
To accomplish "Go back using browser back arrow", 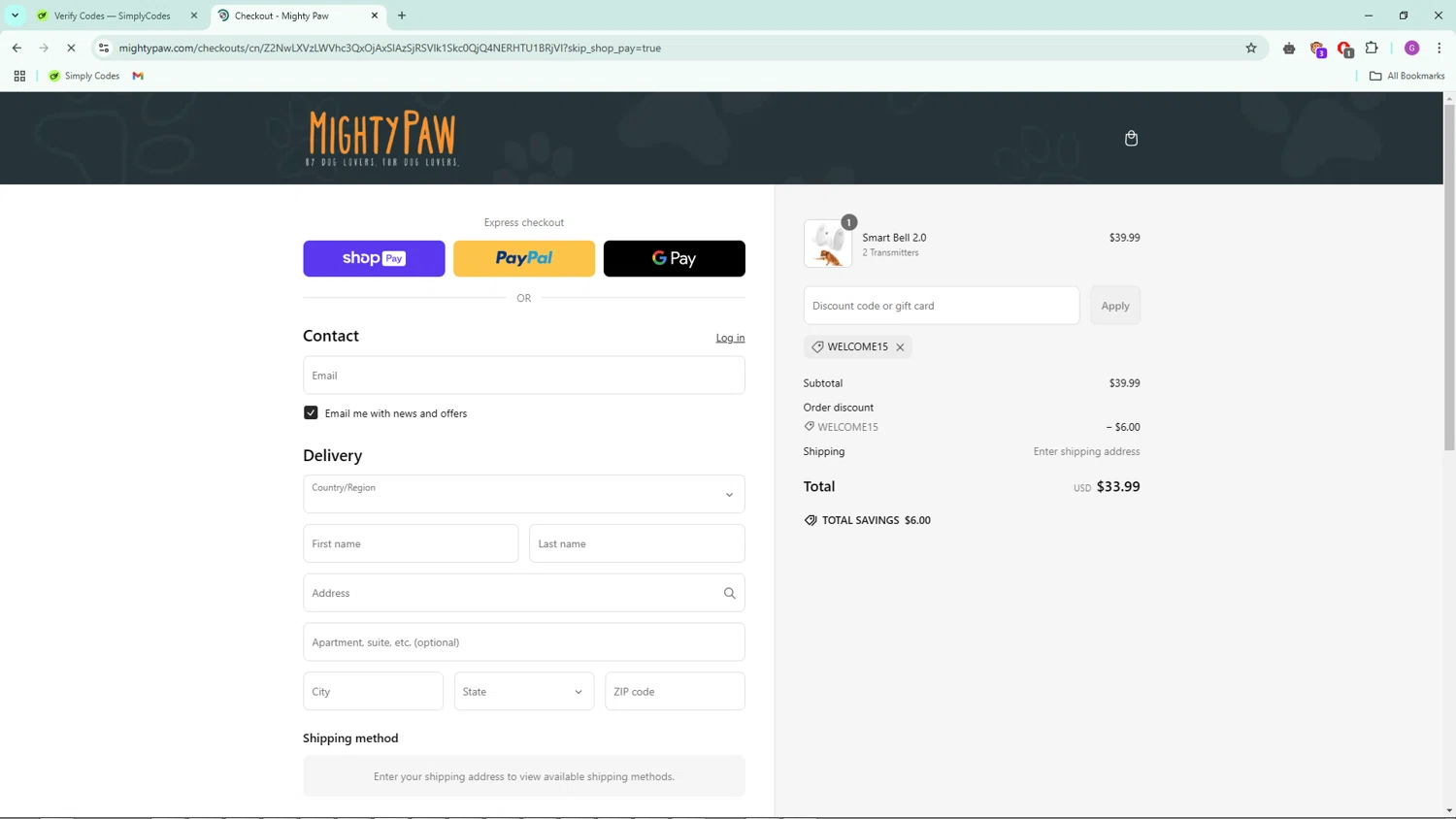I will [x=17, y=48].
